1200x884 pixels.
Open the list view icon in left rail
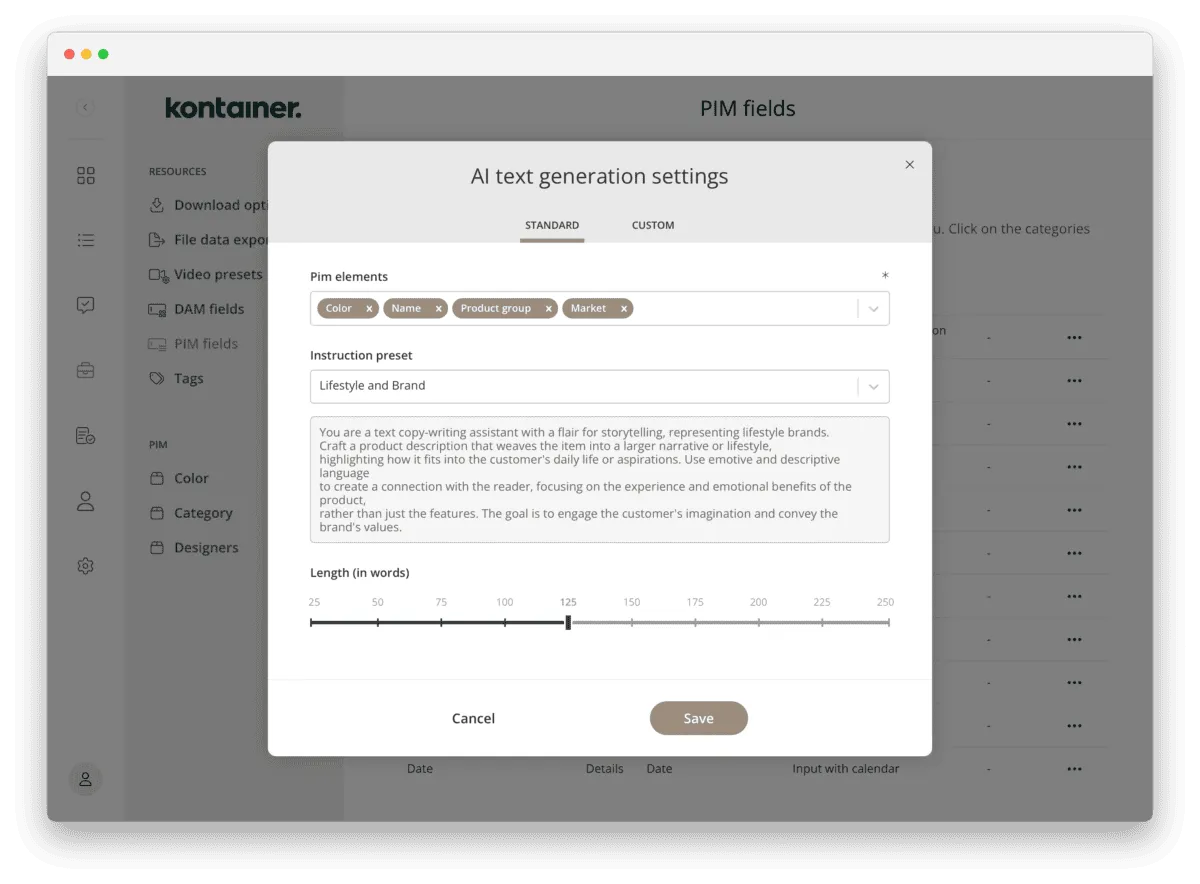pos(86,240)
